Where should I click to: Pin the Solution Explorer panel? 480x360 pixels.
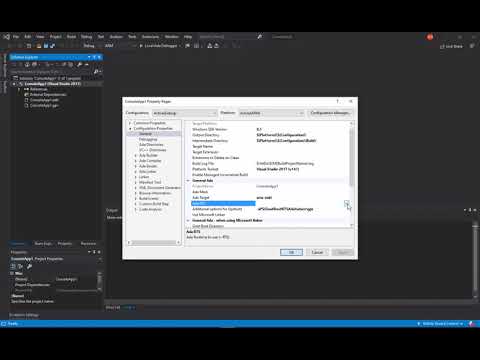pyautogui.click(x=94, y=57)
